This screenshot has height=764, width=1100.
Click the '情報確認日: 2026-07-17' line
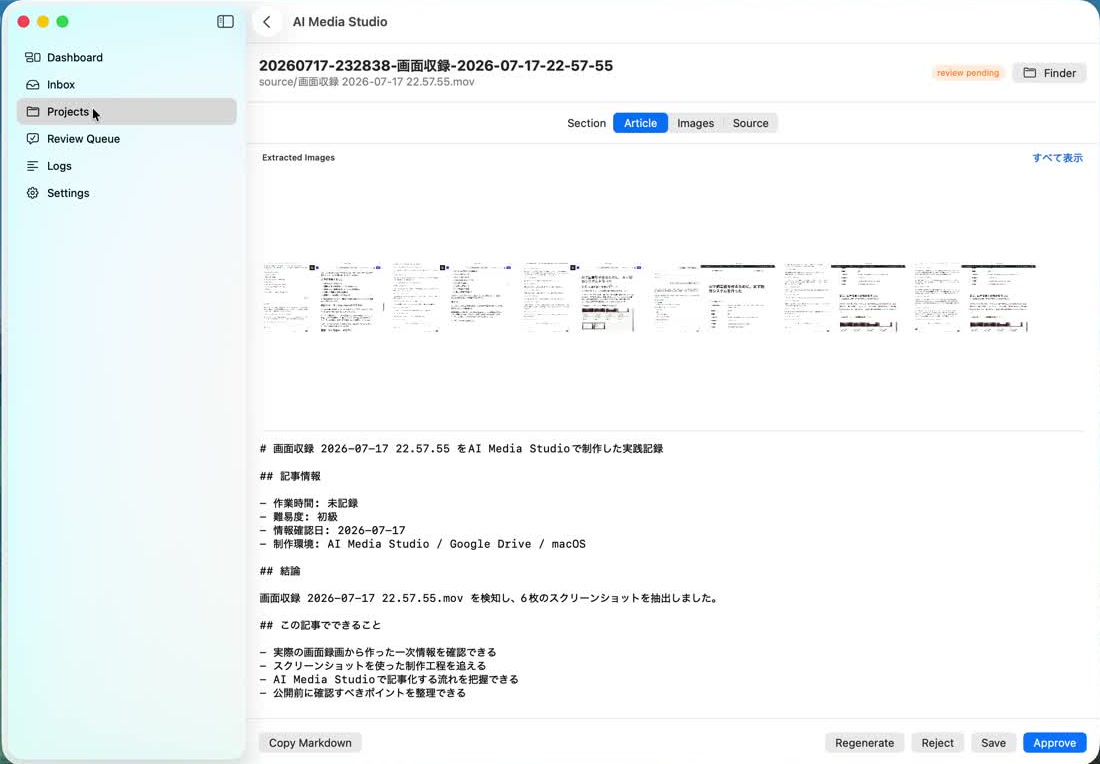point(333,530)
